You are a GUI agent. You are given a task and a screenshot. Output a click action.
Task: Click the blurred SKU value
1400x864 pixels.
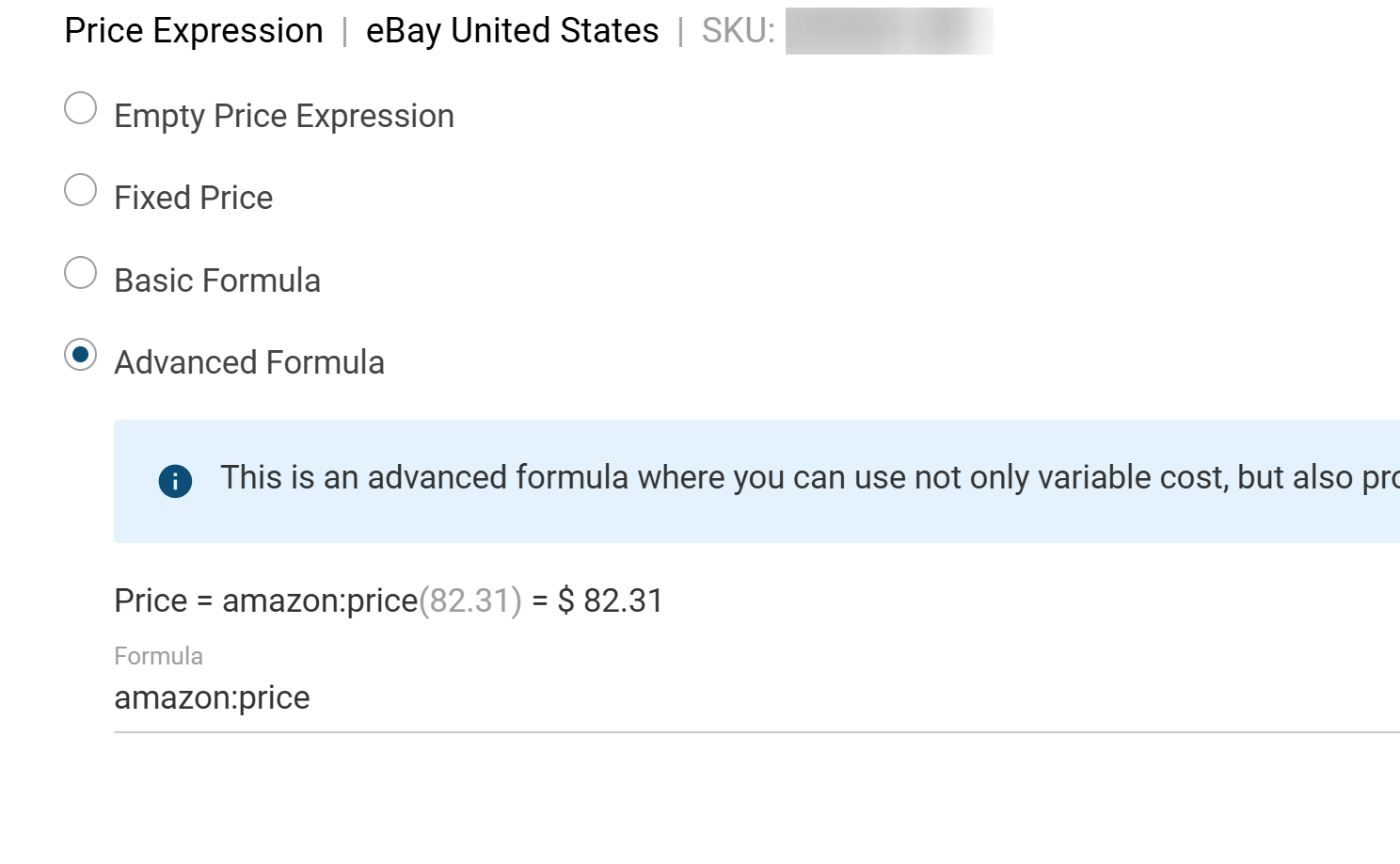888,30
